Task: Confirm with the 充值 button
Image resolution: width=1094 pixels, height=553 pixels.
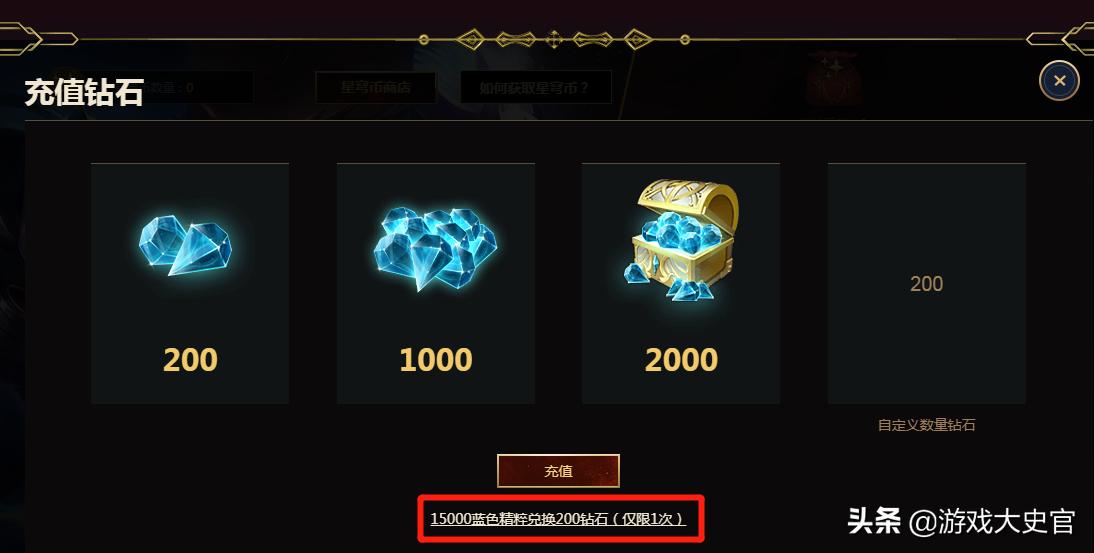Action: pyautogui.click(x=558, y=471)
